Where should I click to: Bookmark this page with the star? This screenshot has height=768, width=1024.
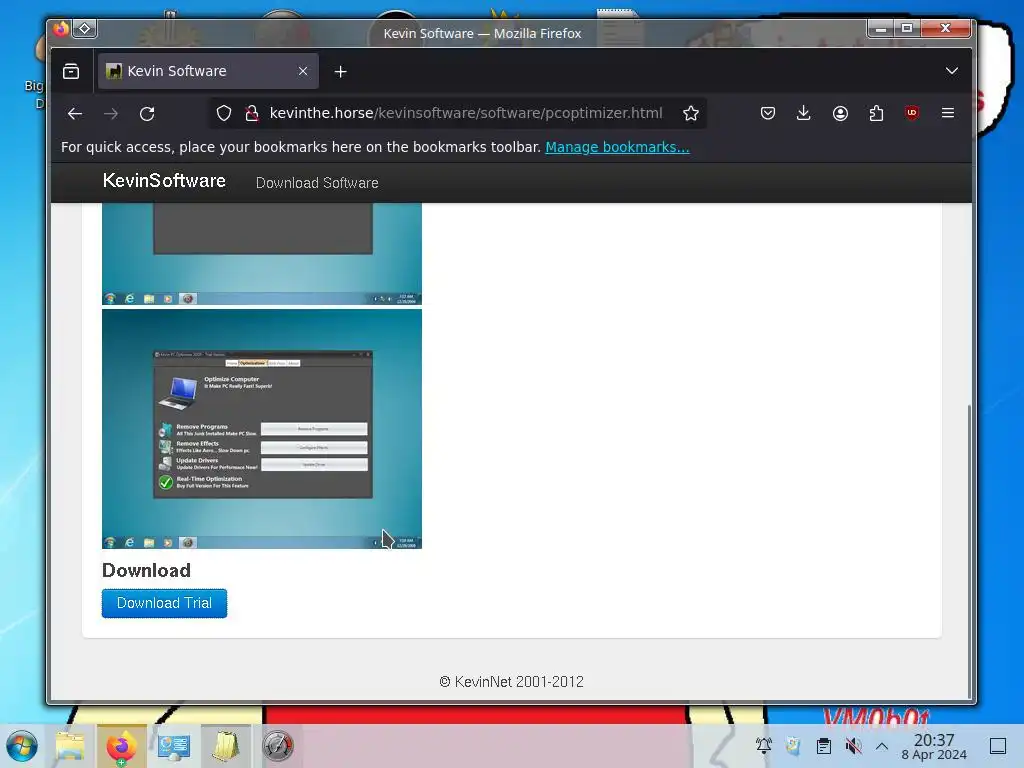(691, 114)
